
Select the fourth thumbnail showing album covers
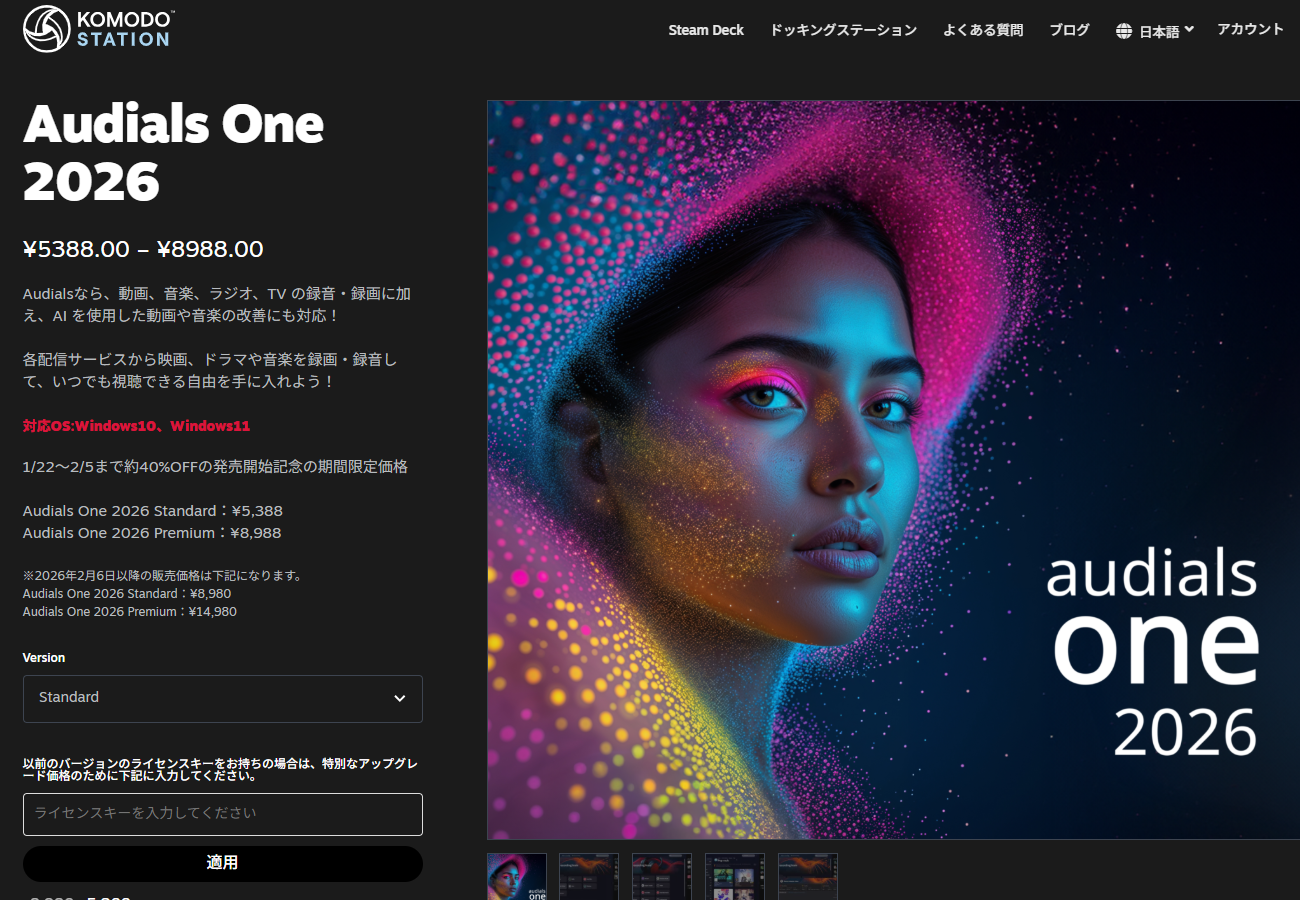click(x=735, y=876)
